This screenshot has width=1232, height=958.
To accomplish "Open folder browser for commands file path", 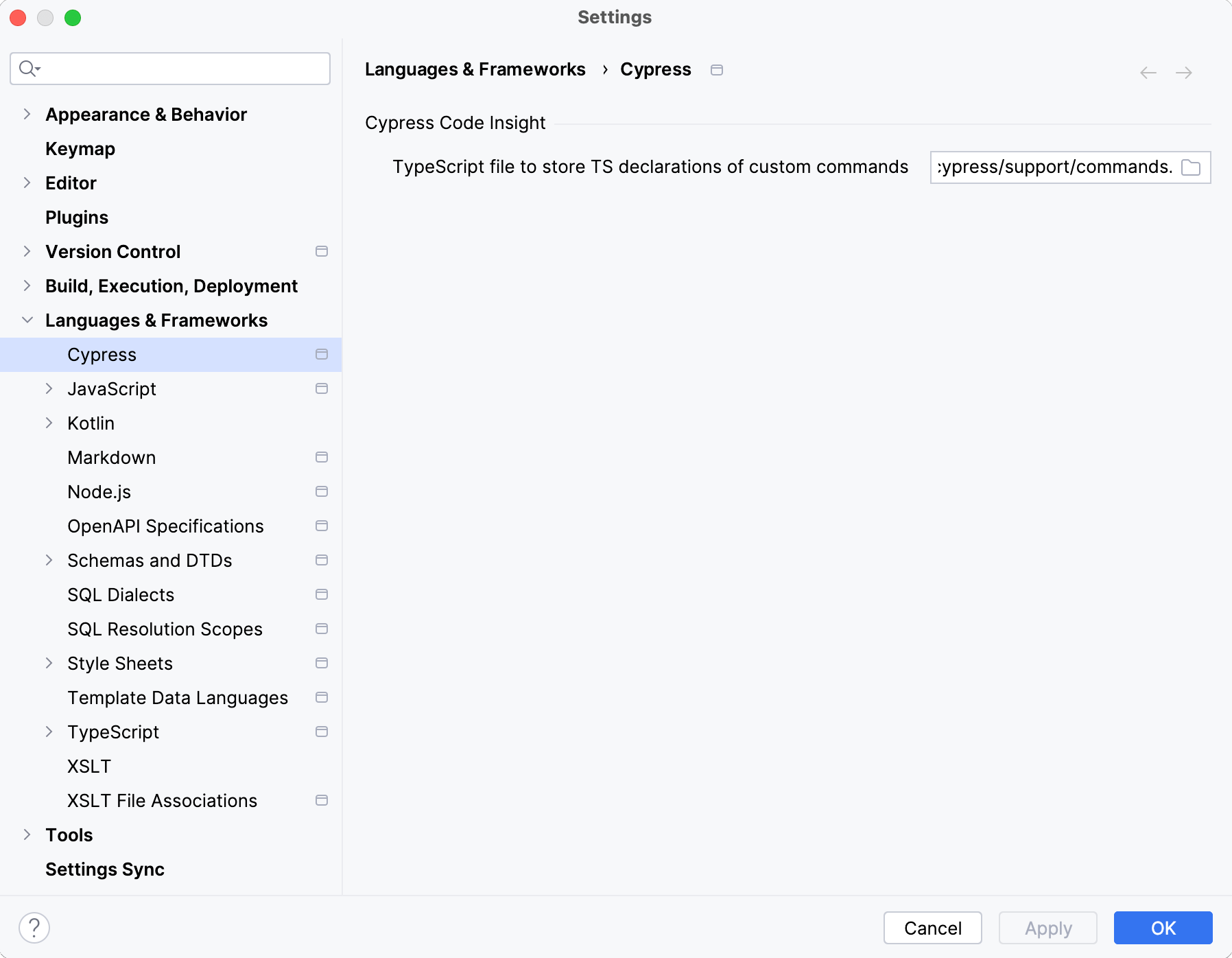I will click(1192, 167).
